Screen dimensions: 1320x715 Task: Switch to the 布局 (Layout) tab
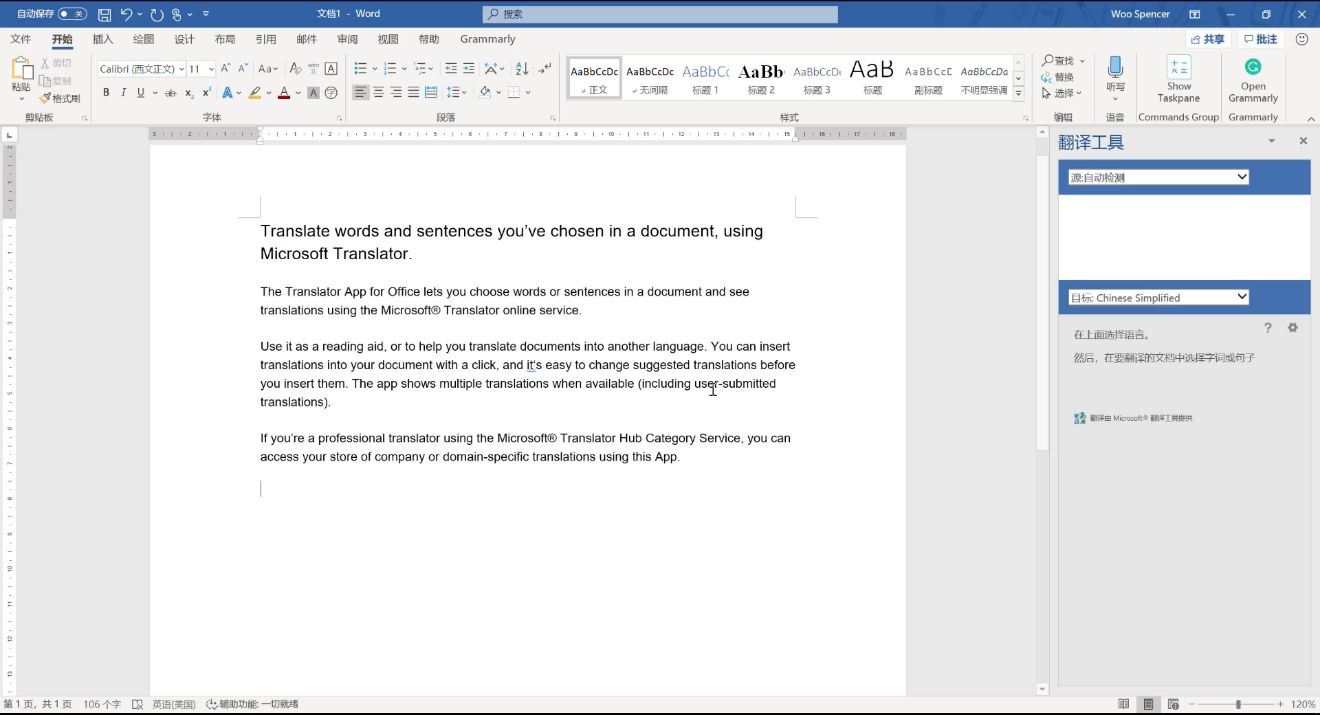pos(225,39)
